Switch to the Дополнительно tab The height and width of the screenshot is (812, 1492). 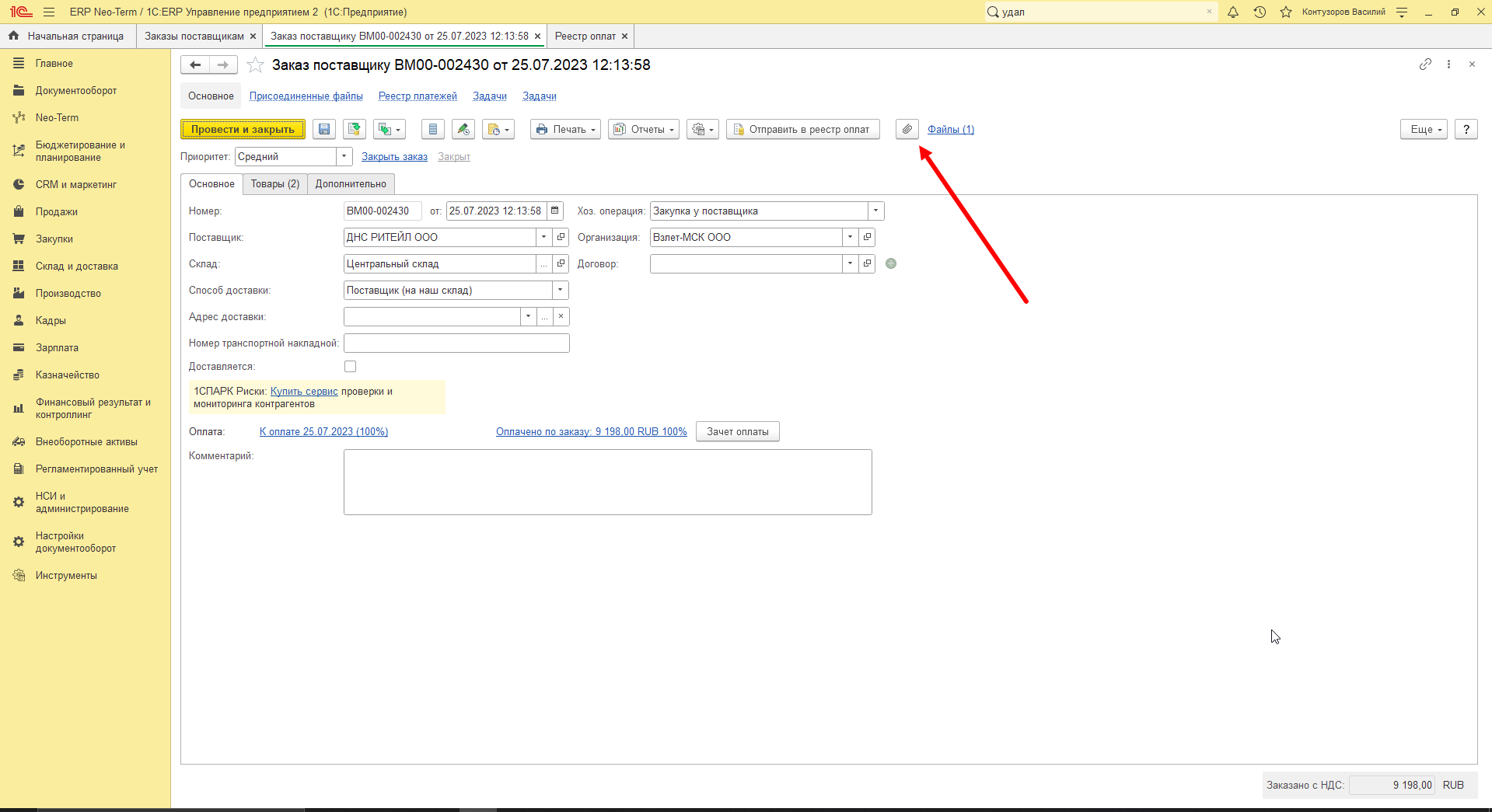pyautogui.click(x=351, y=184)
